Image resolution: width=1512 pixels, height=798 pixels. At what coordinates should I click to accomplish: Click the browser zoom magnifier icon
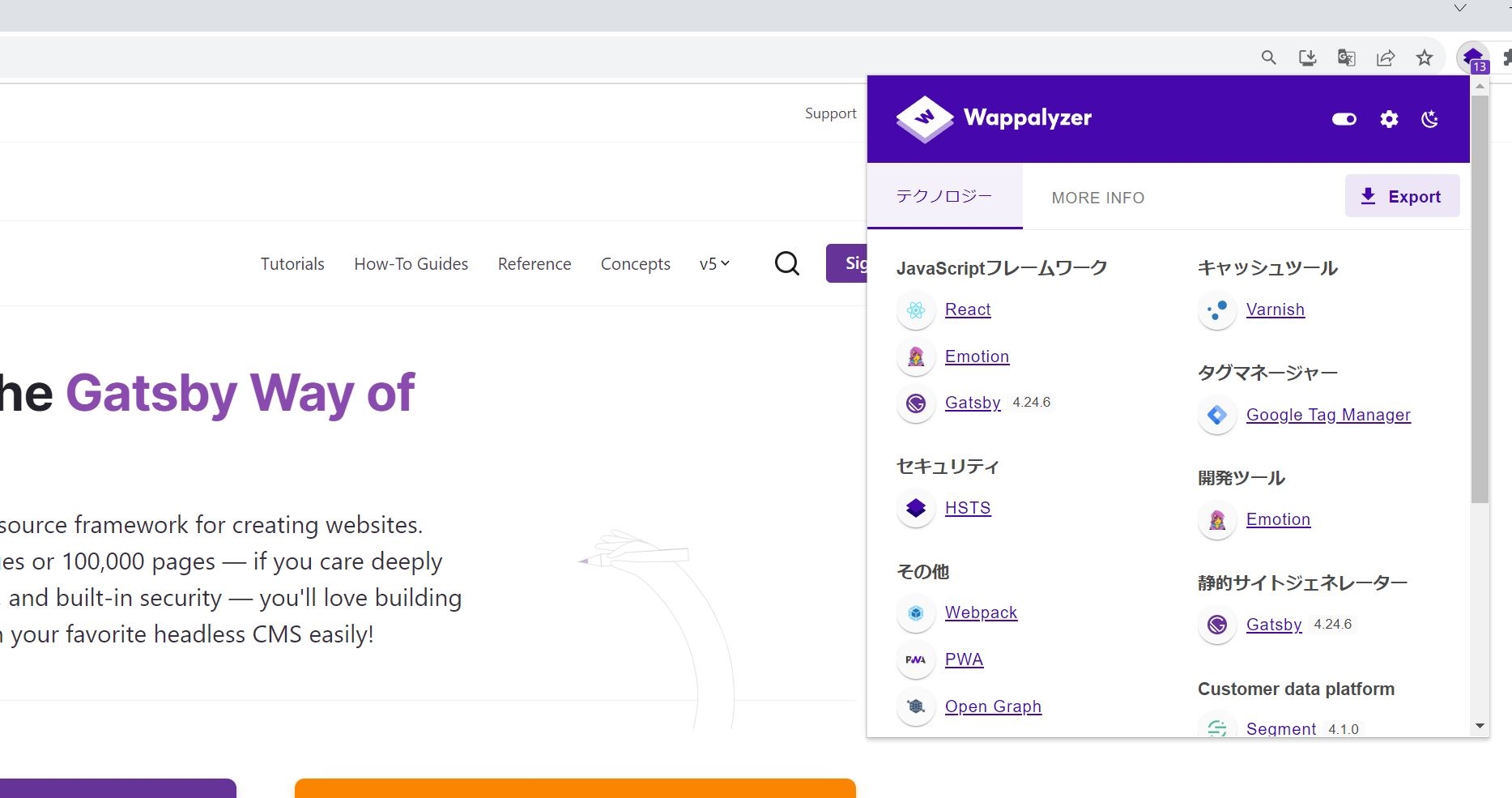click(1268, 58)
